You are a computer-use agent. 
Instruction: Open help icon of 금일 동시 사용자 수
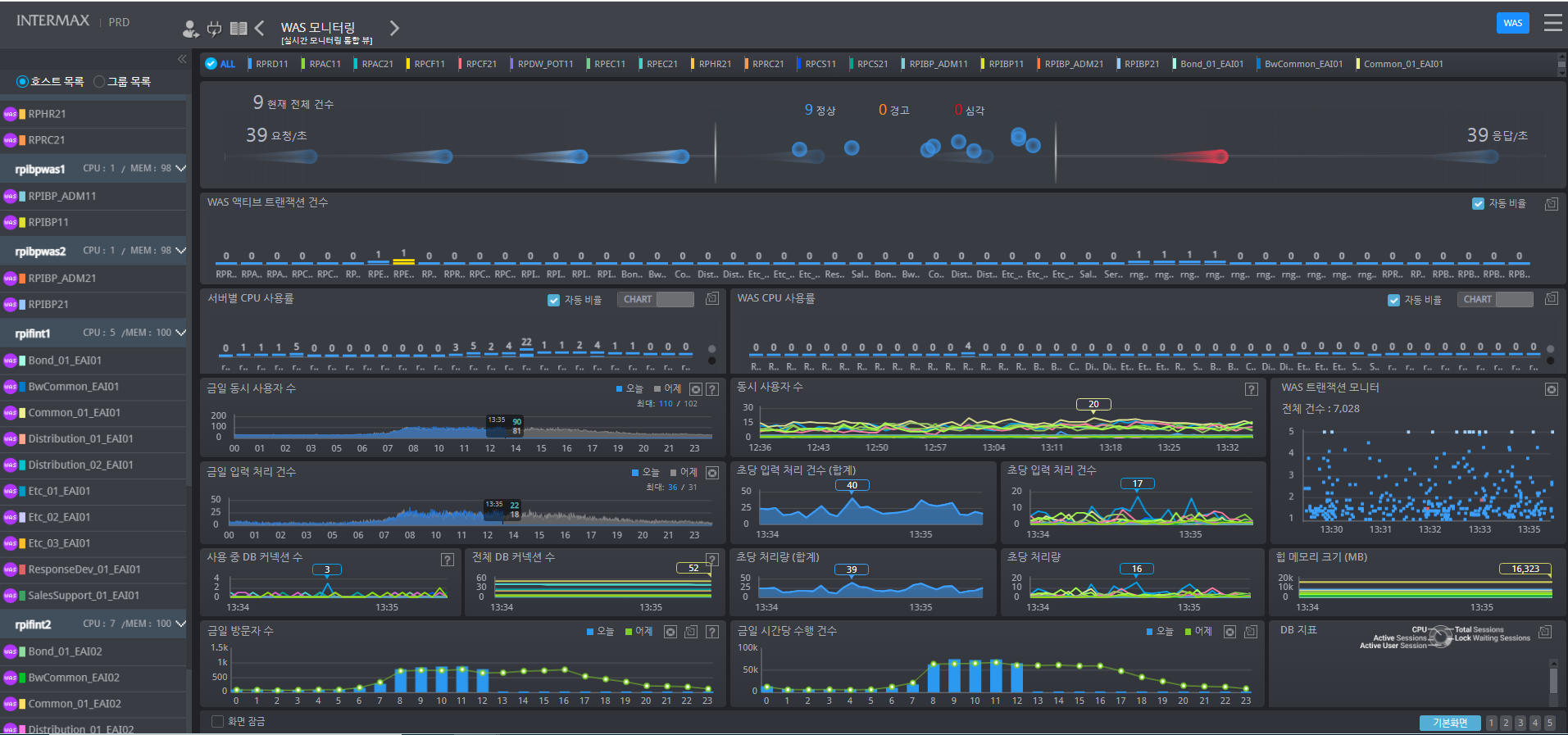712,389
